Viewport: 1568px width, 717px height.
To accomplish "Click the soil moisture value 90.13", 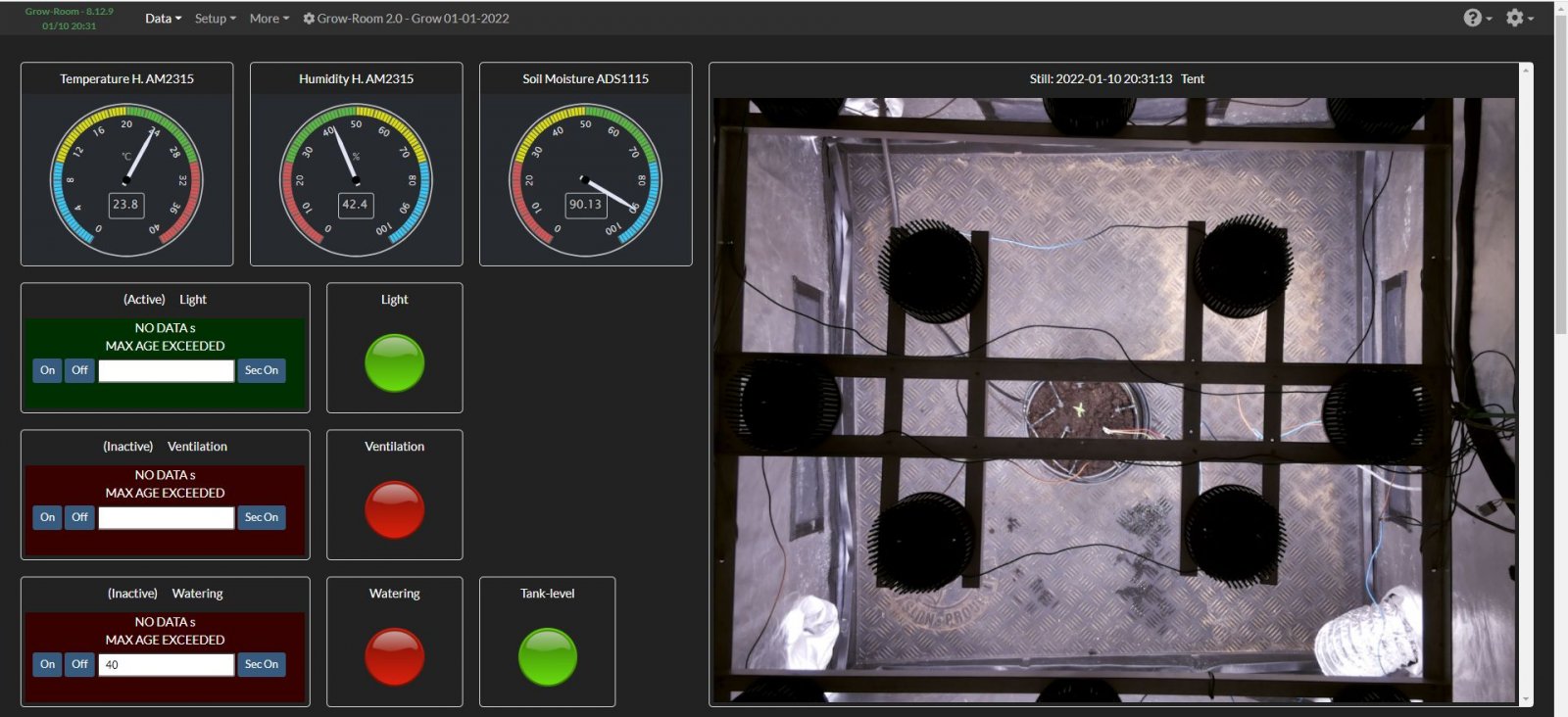I will 585,205.
